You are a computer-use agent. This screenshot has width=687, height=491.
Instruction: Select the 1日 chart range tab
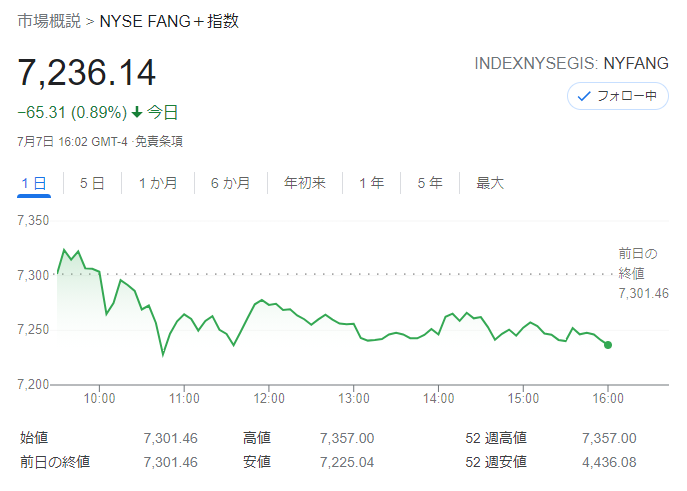tap(34, 183)
